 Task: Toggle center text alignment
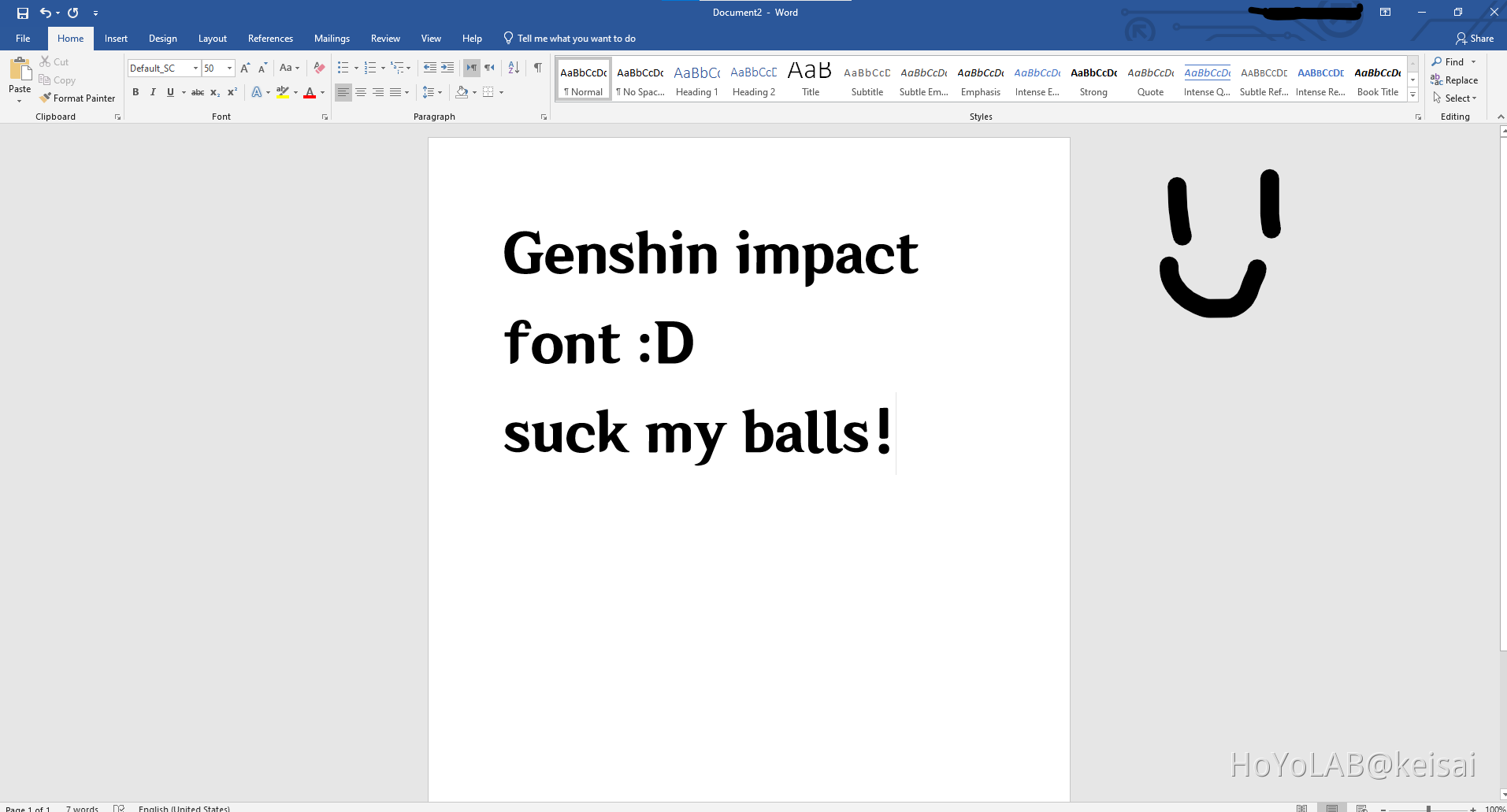click(361, 92)
